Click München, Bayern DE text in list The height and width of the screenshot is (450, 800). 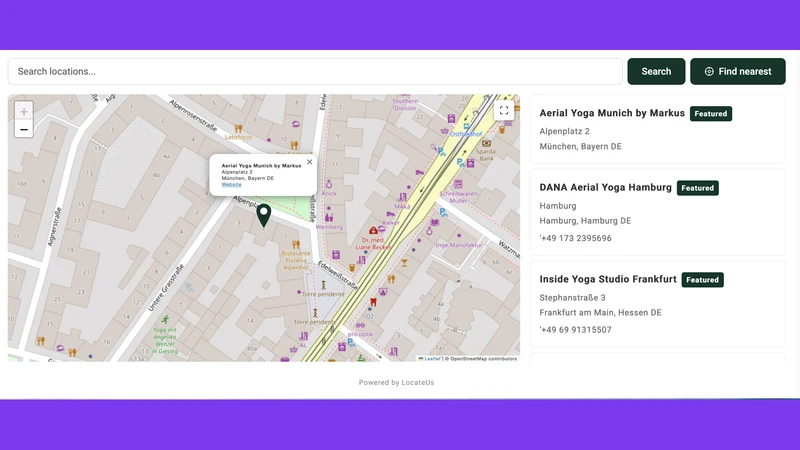click(x=581, y=146)
